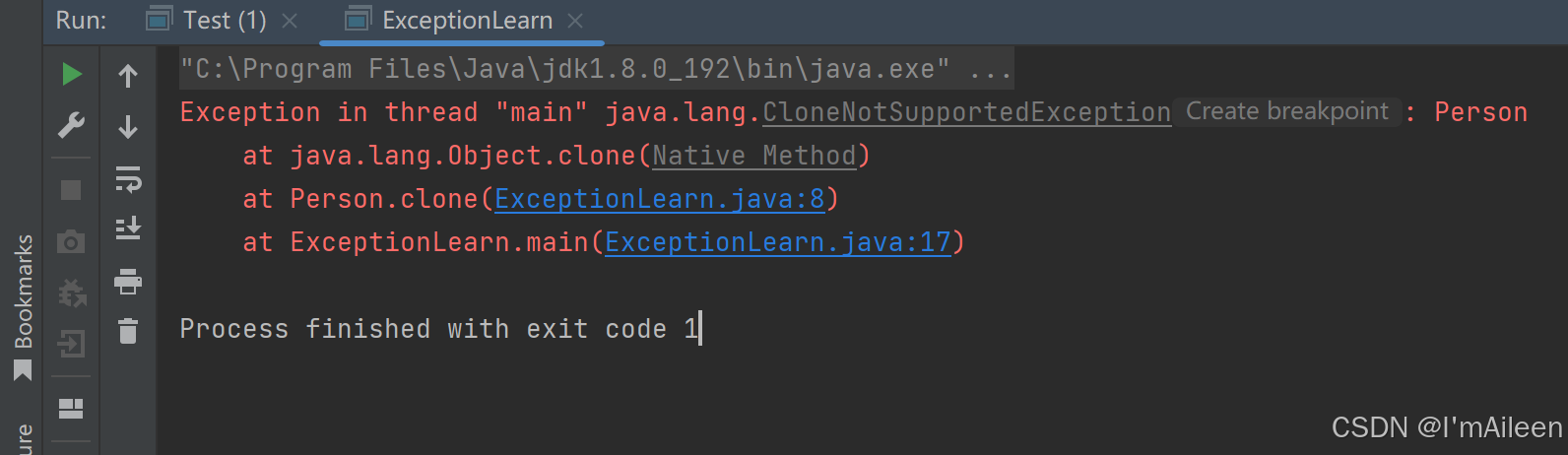Toggle scroll to end icon
The height and width of the screenshot is (455, 1568).
(x=128, y=228)
